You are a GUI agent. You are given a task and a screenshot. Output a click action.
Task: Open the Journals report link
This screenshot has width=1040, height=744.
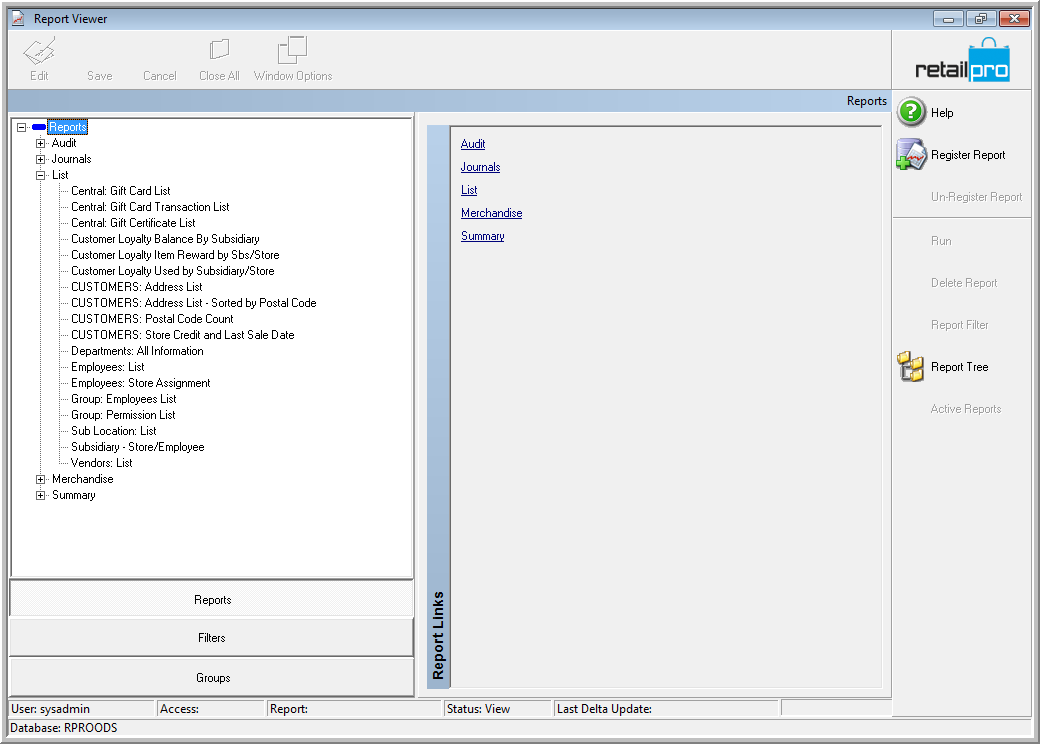(x=480, y=167)
